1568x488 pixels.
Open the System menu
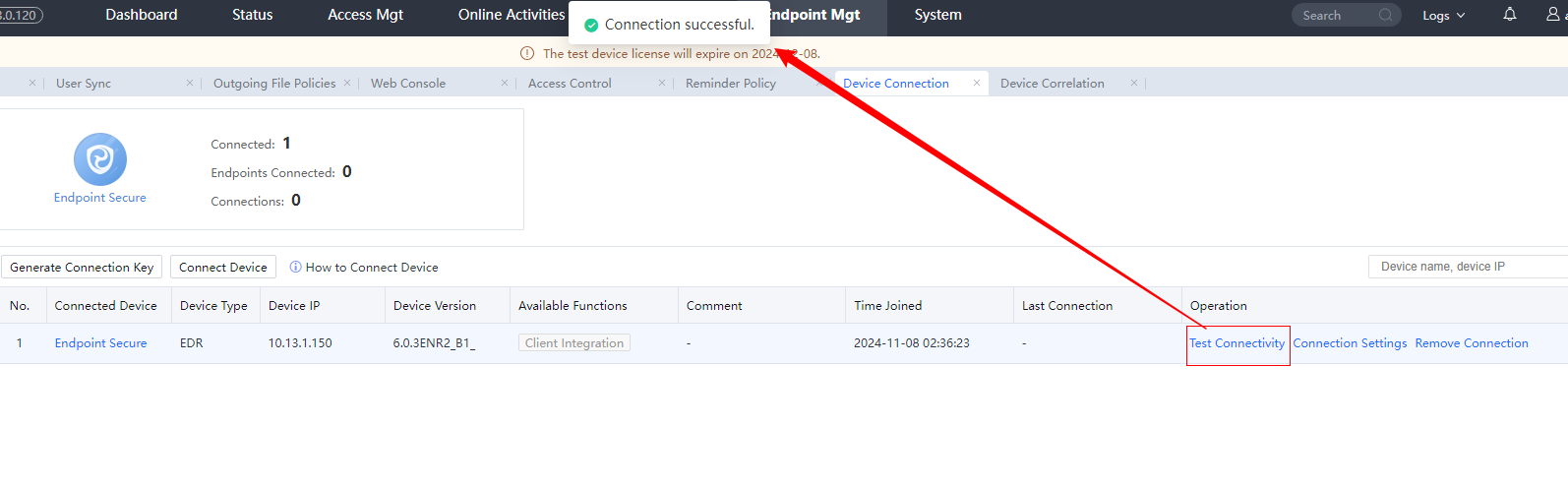937,15
